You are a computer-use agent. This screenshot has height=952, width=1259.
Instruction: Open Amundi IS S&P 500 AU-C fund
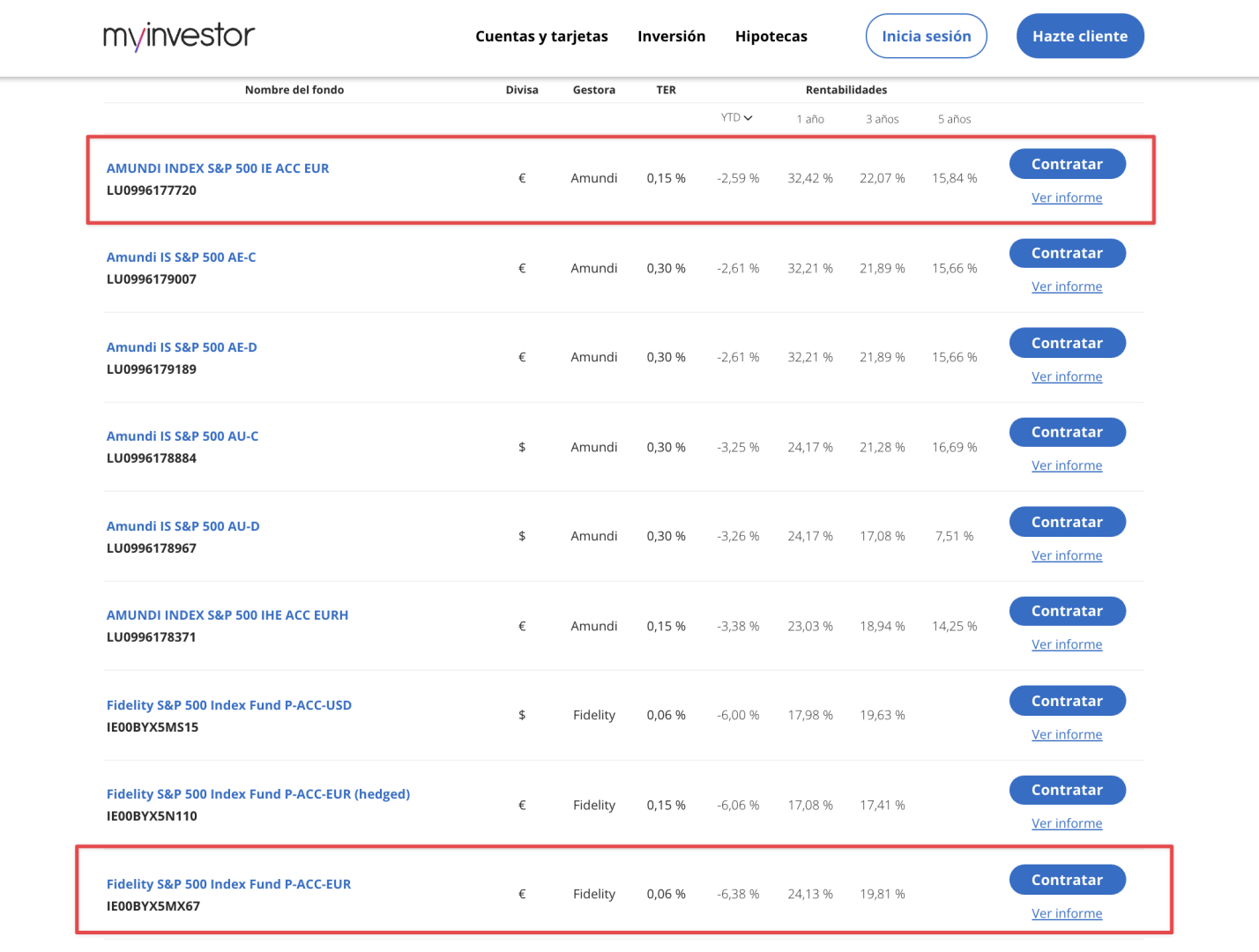tap(183, 436)
